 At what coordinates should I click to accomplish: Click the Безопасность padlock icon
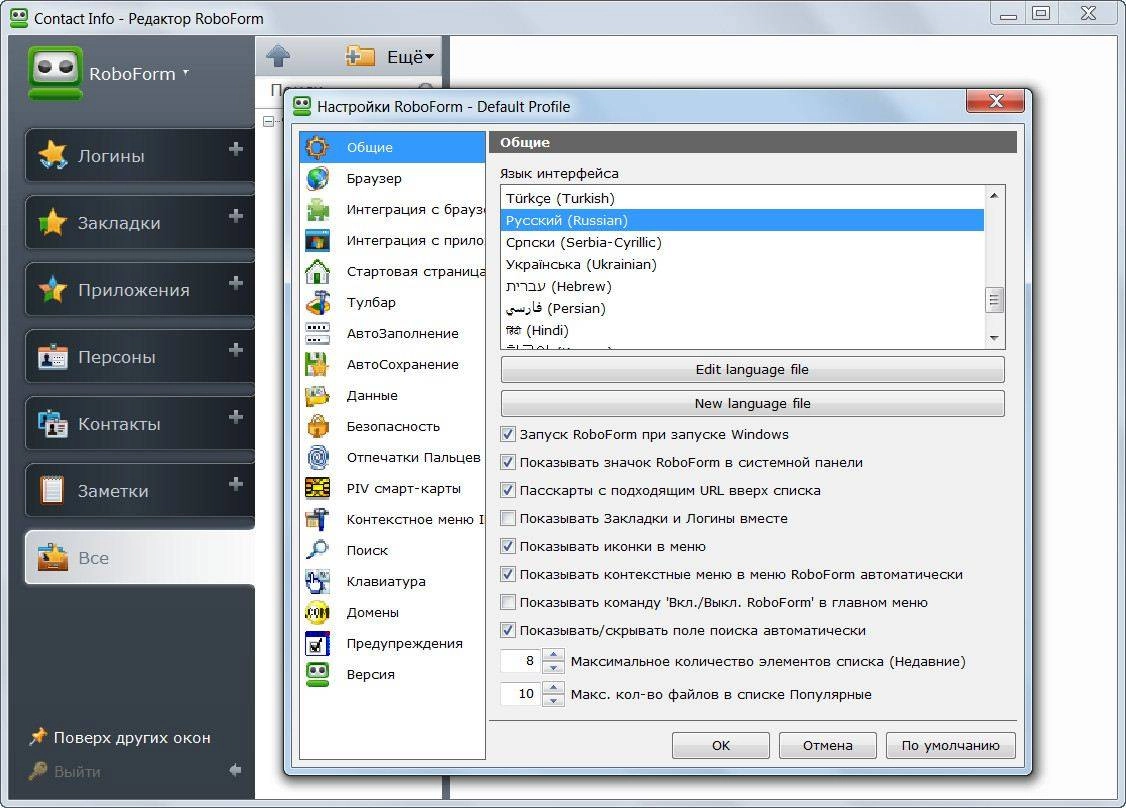tap(317, 426)
